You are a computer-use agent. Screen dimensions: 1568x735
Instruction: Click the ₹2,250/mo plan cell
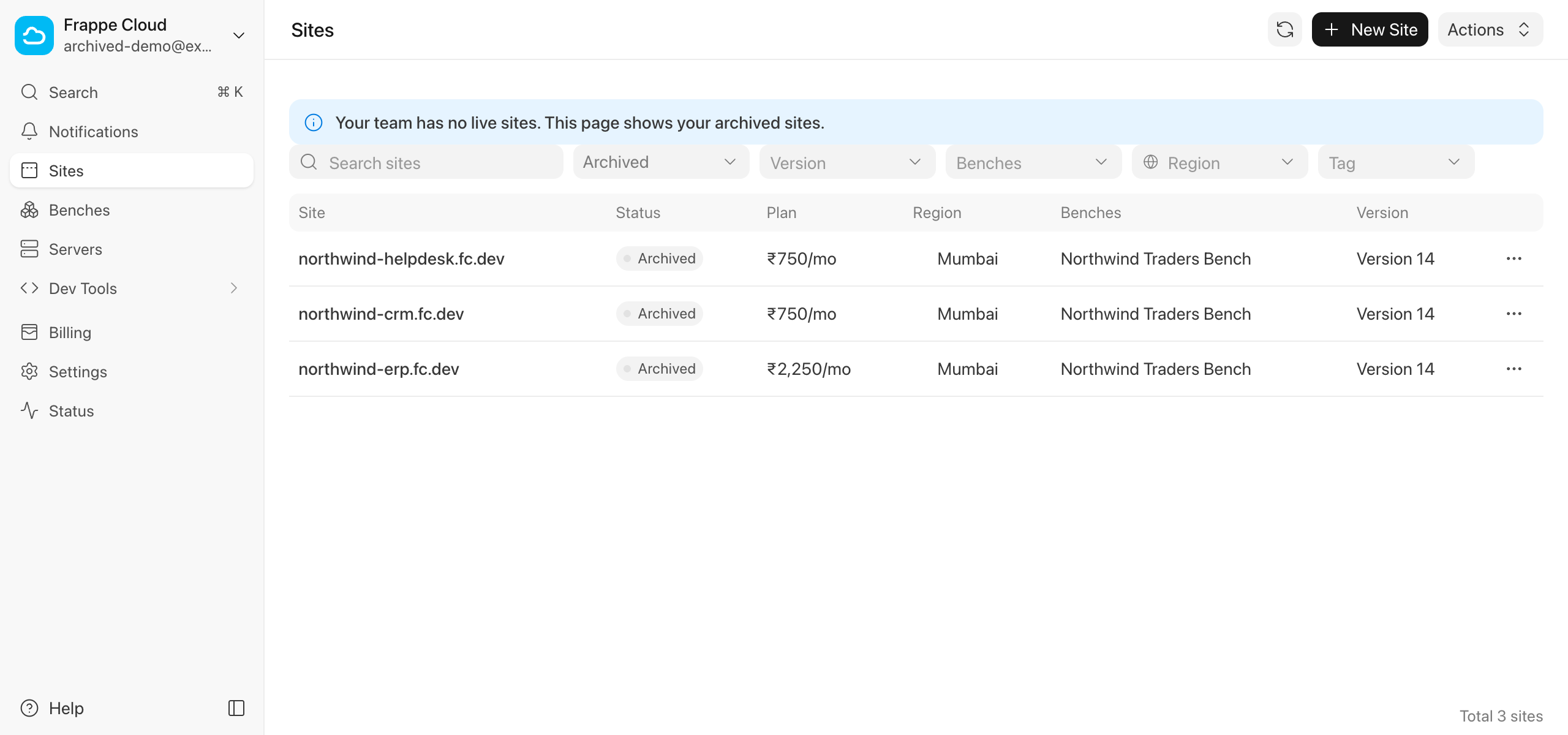pos(809,369)
